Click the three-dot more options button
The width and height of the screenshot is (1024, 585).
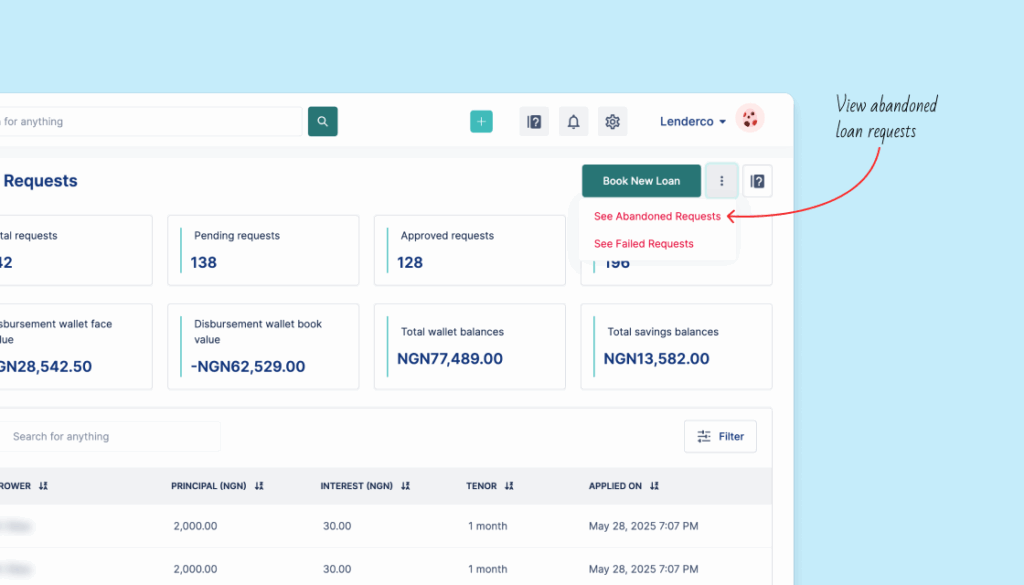721,181
